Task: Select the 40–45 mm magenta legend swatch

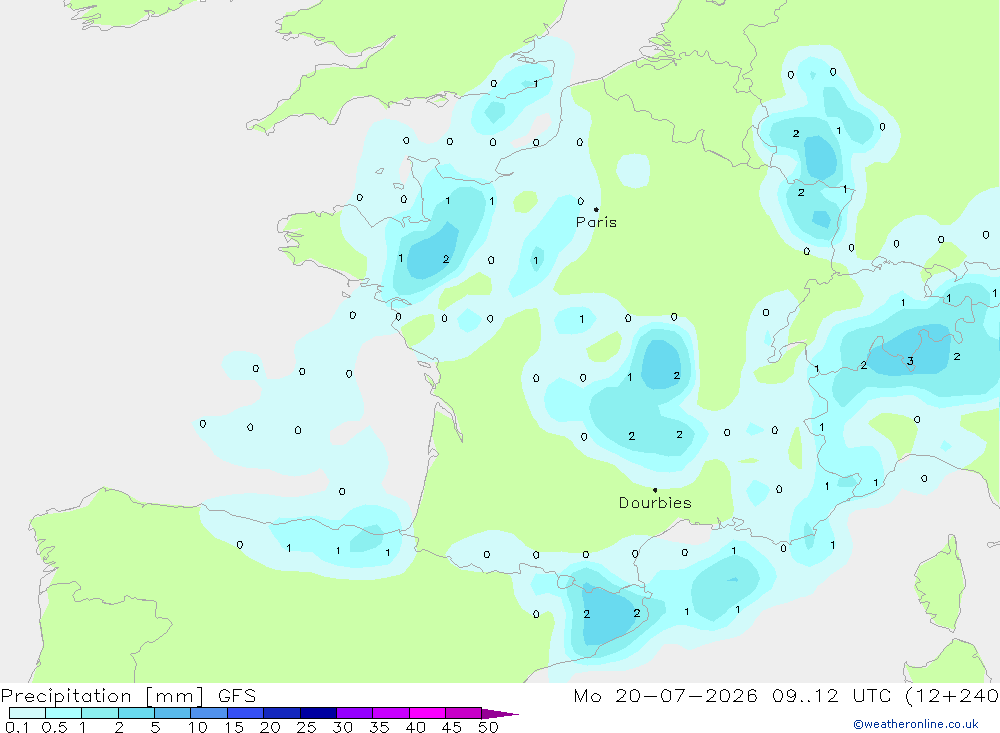Action: tap(427, 713)
